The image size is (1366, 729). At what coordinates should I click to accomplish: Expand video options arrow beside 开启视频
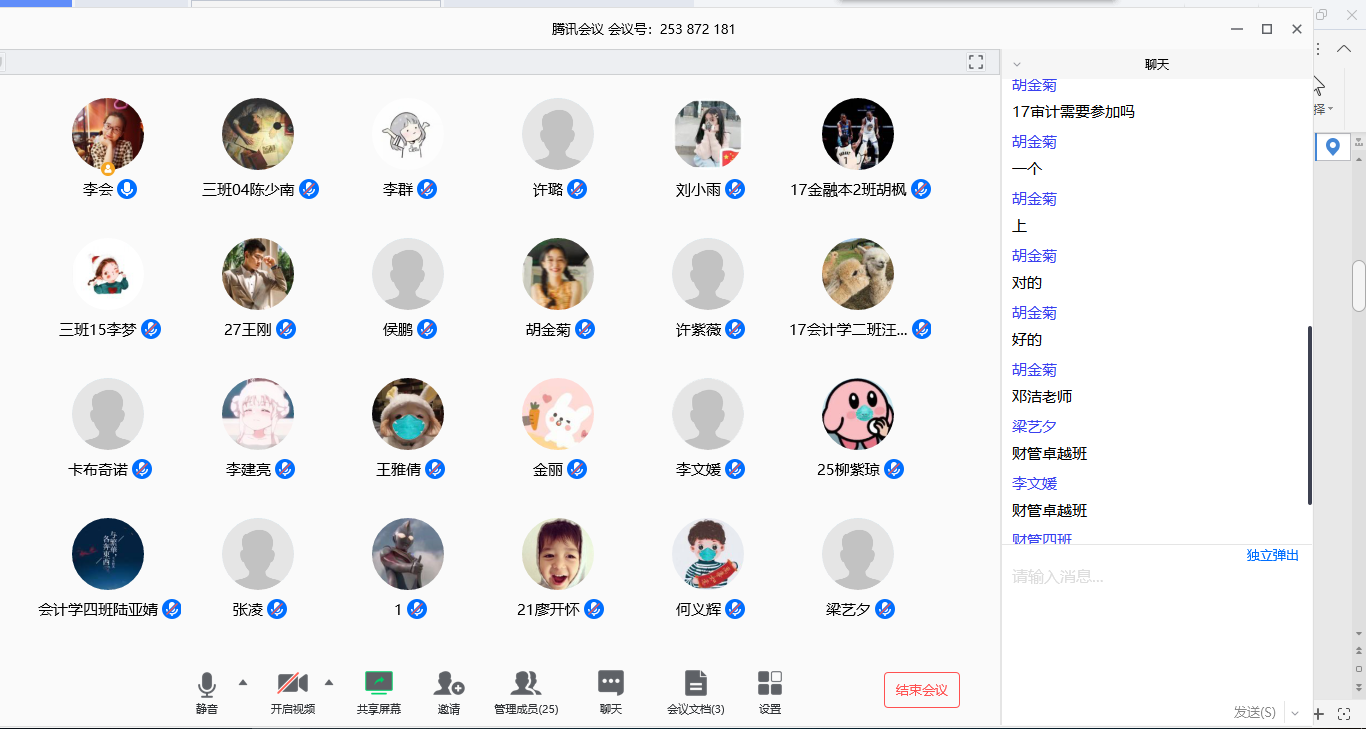[329, 683]
